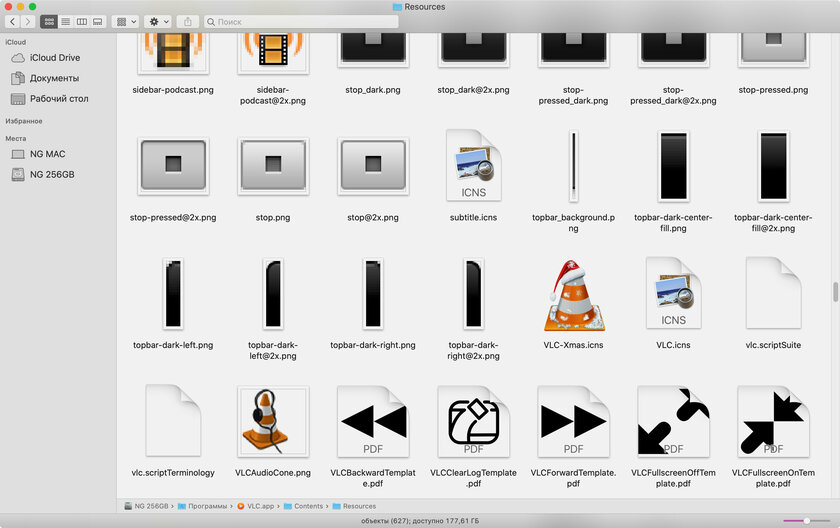Select the subtitle.icns file icon
The image size is (840, 528).
[x=473, y=166]
